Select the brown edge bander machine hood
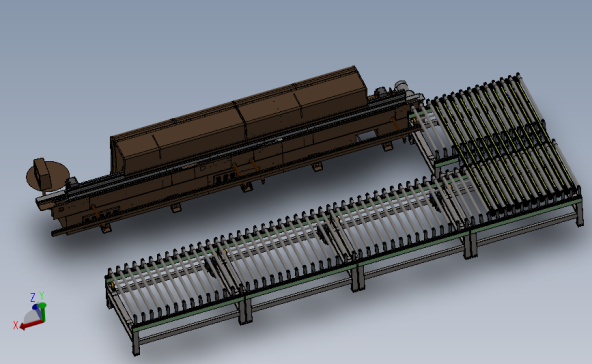 [x=238, y=121]
